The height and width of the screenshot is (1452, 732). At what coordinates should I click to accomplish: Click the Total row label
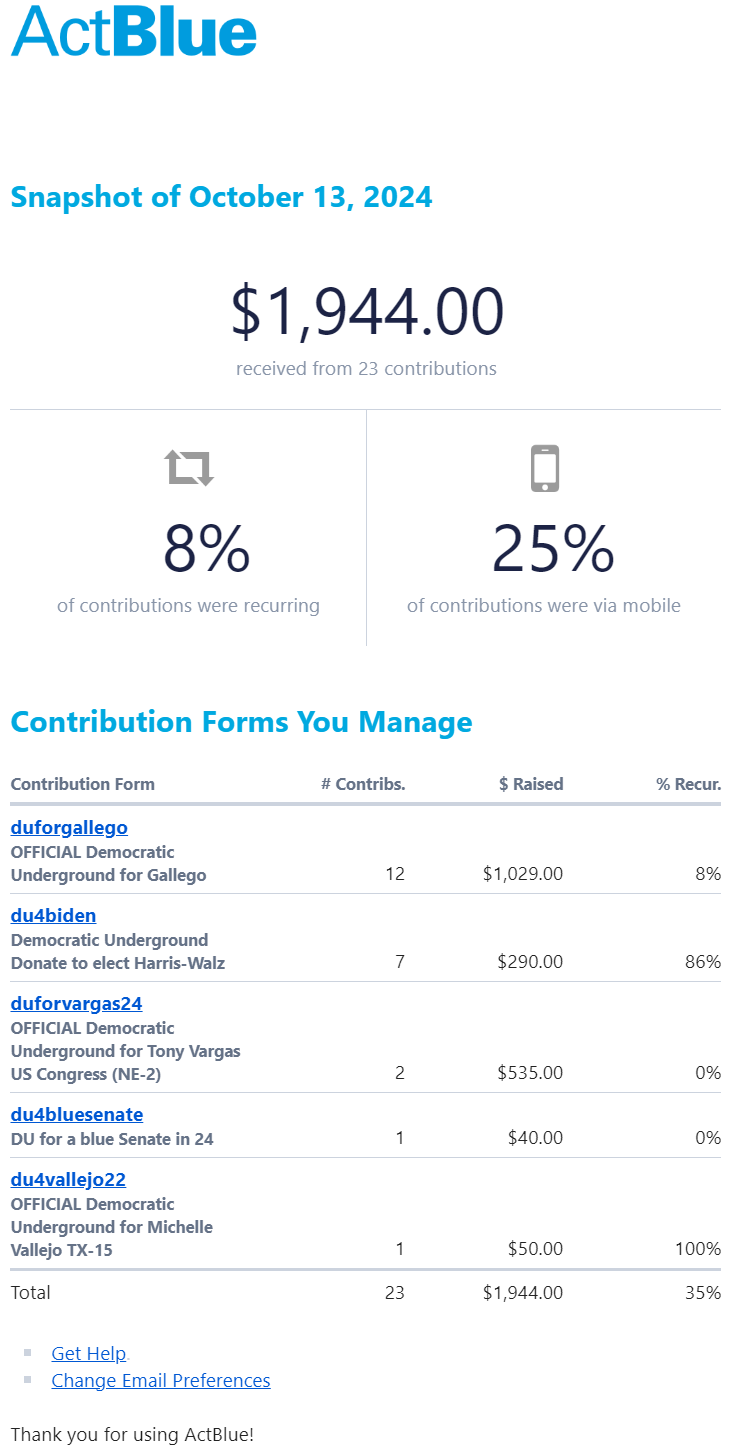click(x=31, y=1292)
